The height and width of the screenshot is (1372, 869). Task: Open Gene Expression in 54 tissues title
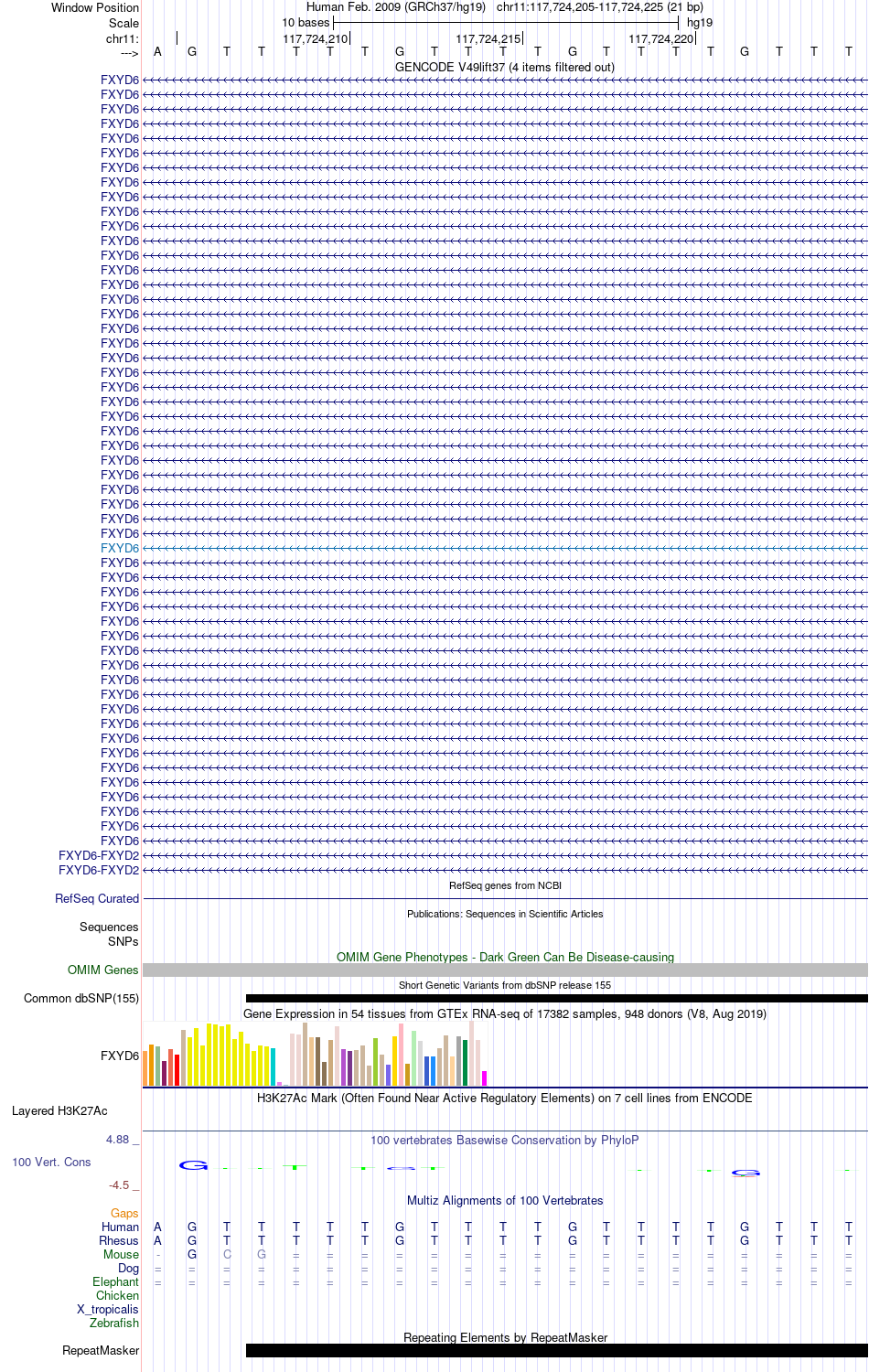point(505,1013)
